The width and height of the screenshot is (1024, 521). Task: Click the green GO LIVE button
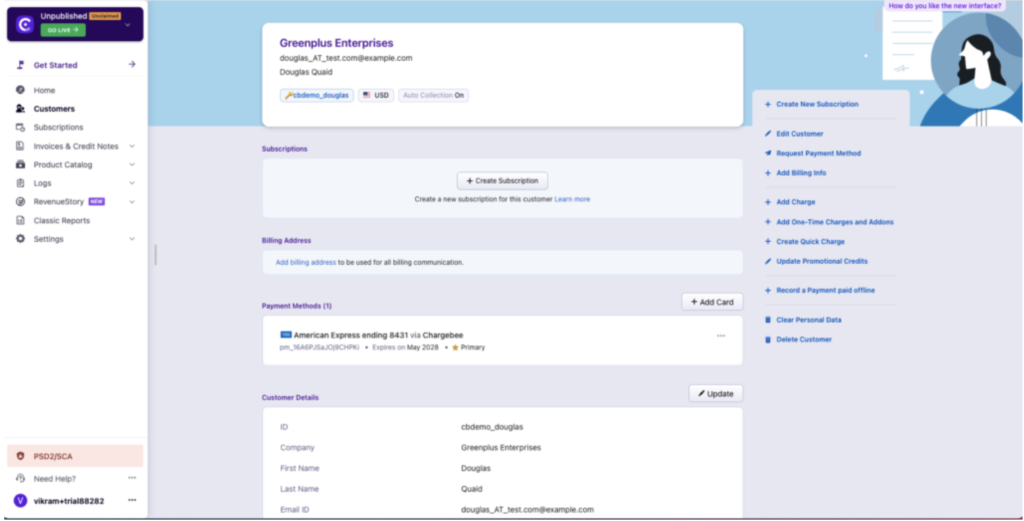pyautogui.click(x=63, y=30)
